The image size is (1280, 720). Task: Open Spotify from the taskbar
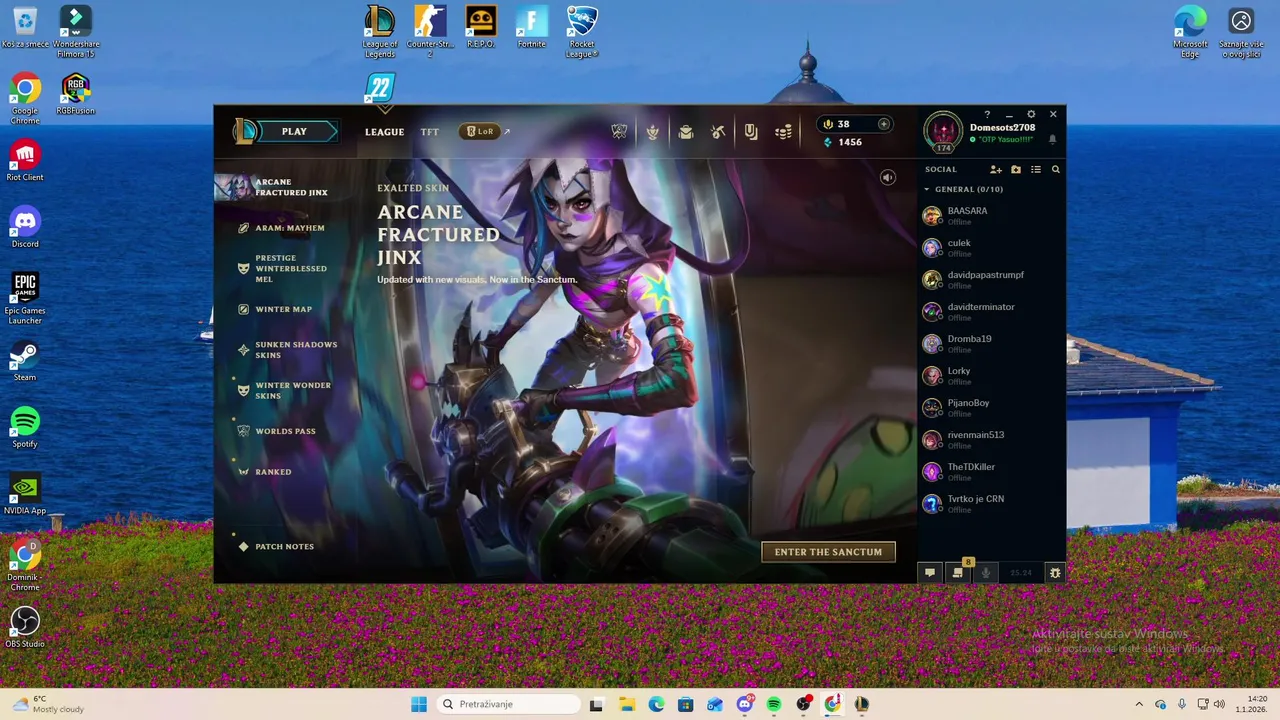774,704
